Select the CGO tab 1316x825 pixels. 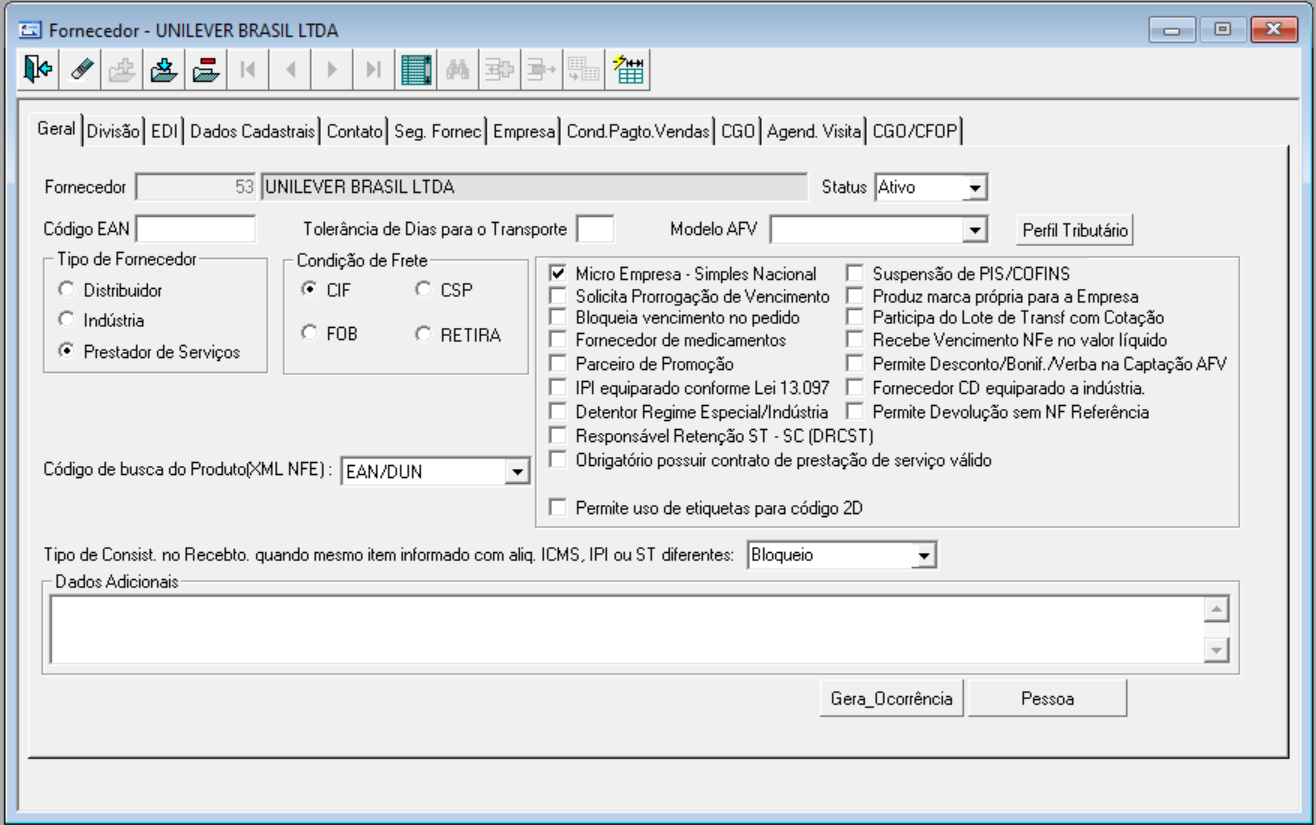[738, 131]
